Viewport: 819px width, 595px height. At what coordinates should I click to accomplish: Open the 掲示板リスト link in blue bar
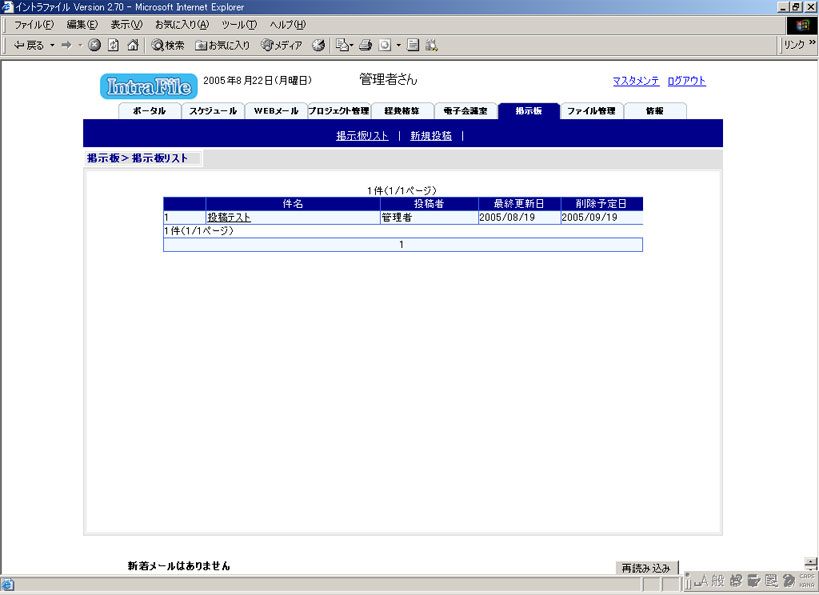tap(362, 136)
